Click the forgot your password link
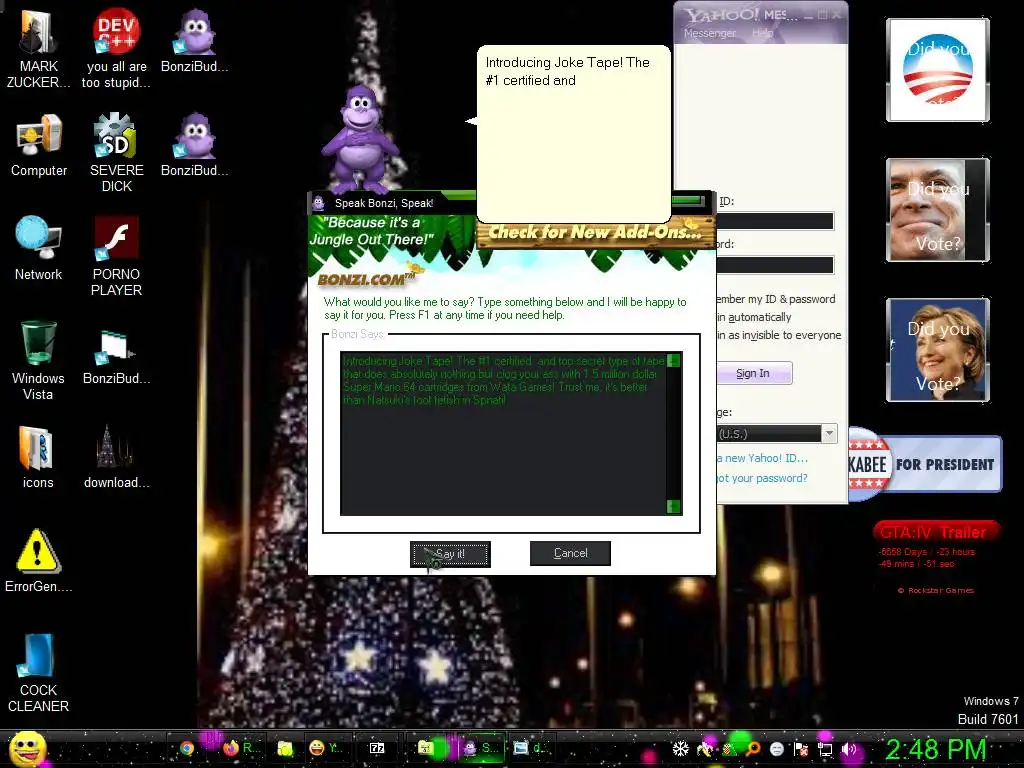Image resolution: width=1024 pixels, height=768 pixels. tap(761, 478)
